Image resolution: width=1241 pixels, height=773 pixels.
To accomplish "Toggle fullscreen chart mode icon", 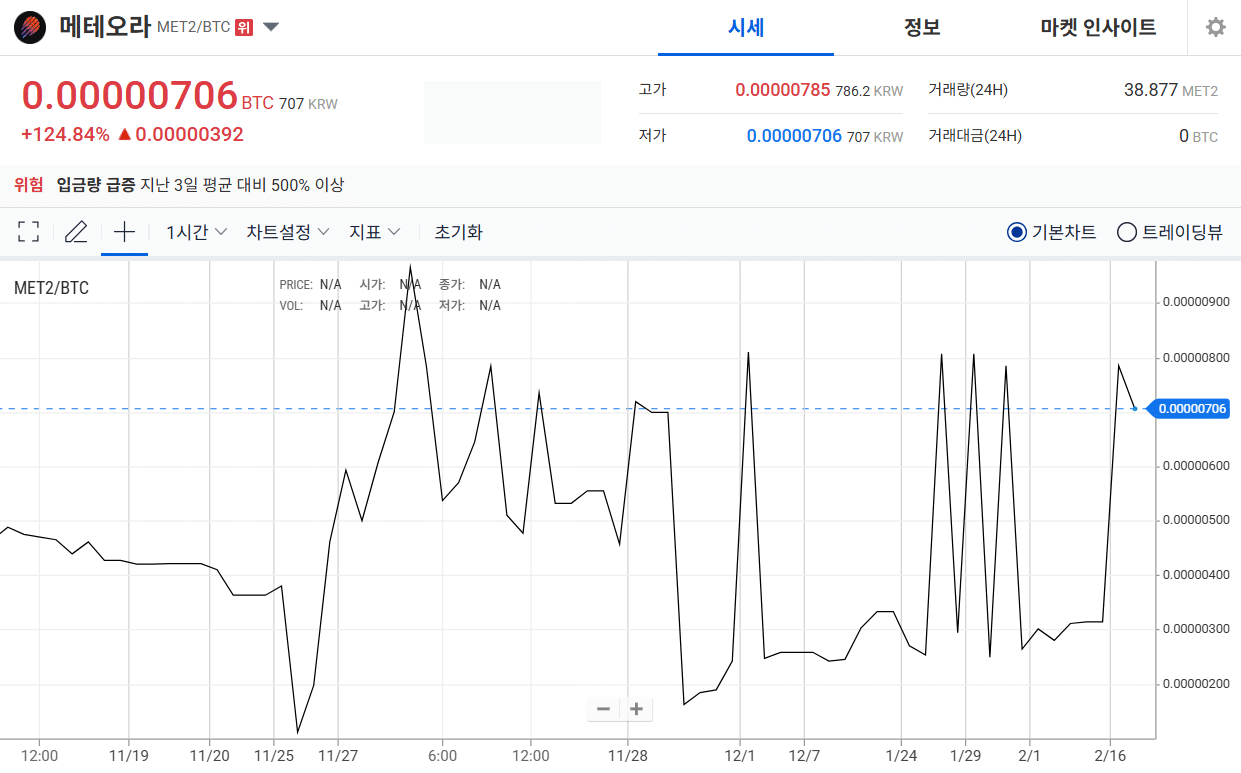I will (28, 232).
